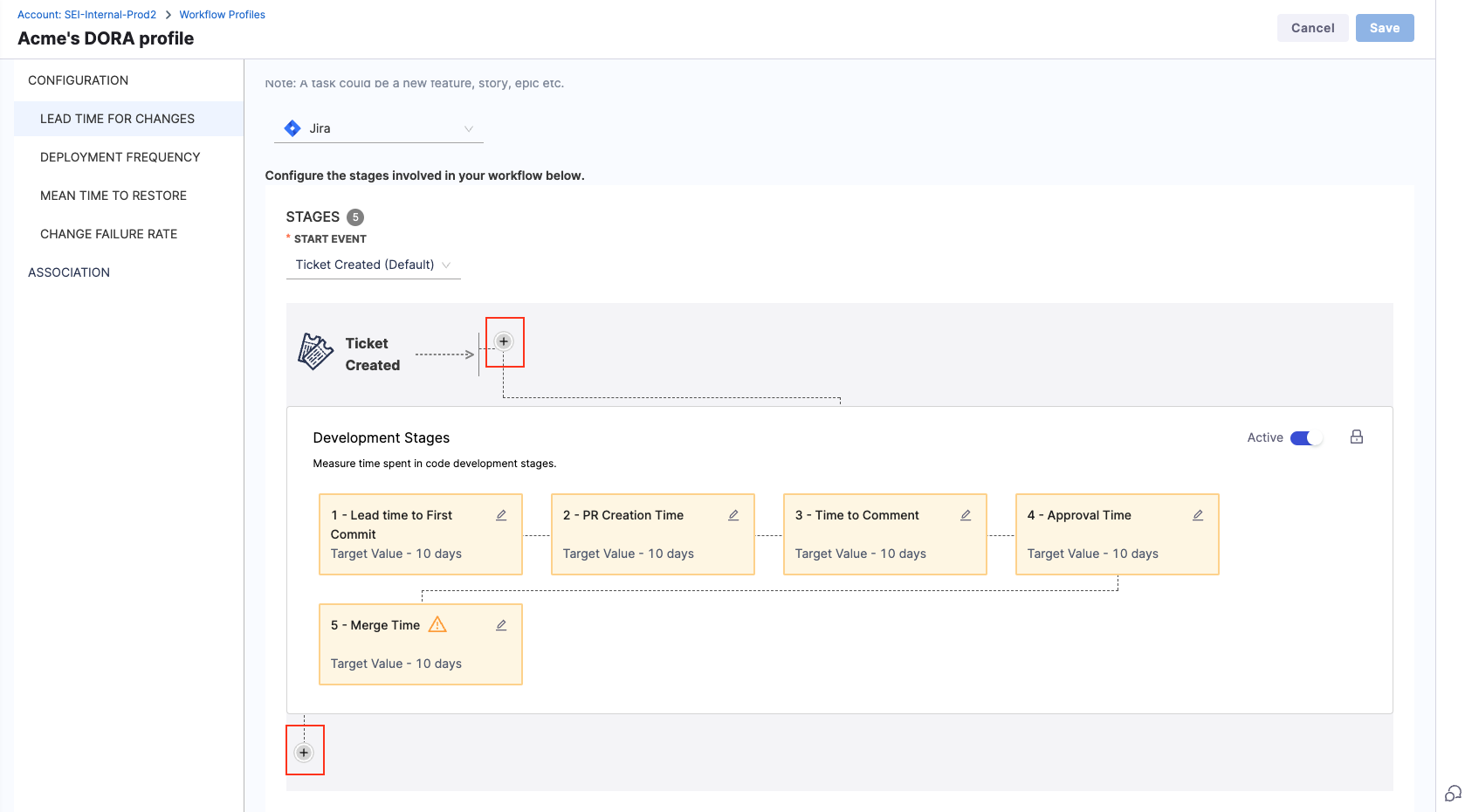Follow the Workflow Profiles breadcrumb link

coord(222,15)
